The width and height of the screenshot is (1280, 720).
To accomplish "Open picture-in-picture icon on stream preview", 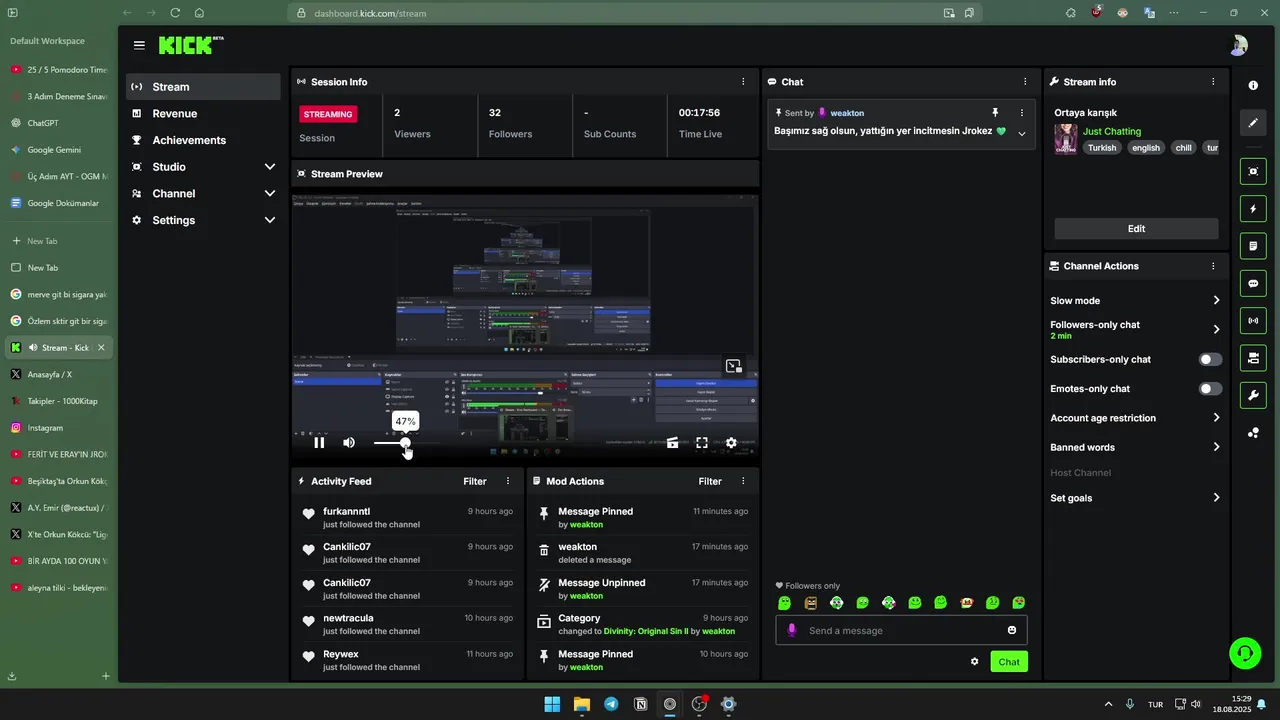I will [x=733, y=367].
